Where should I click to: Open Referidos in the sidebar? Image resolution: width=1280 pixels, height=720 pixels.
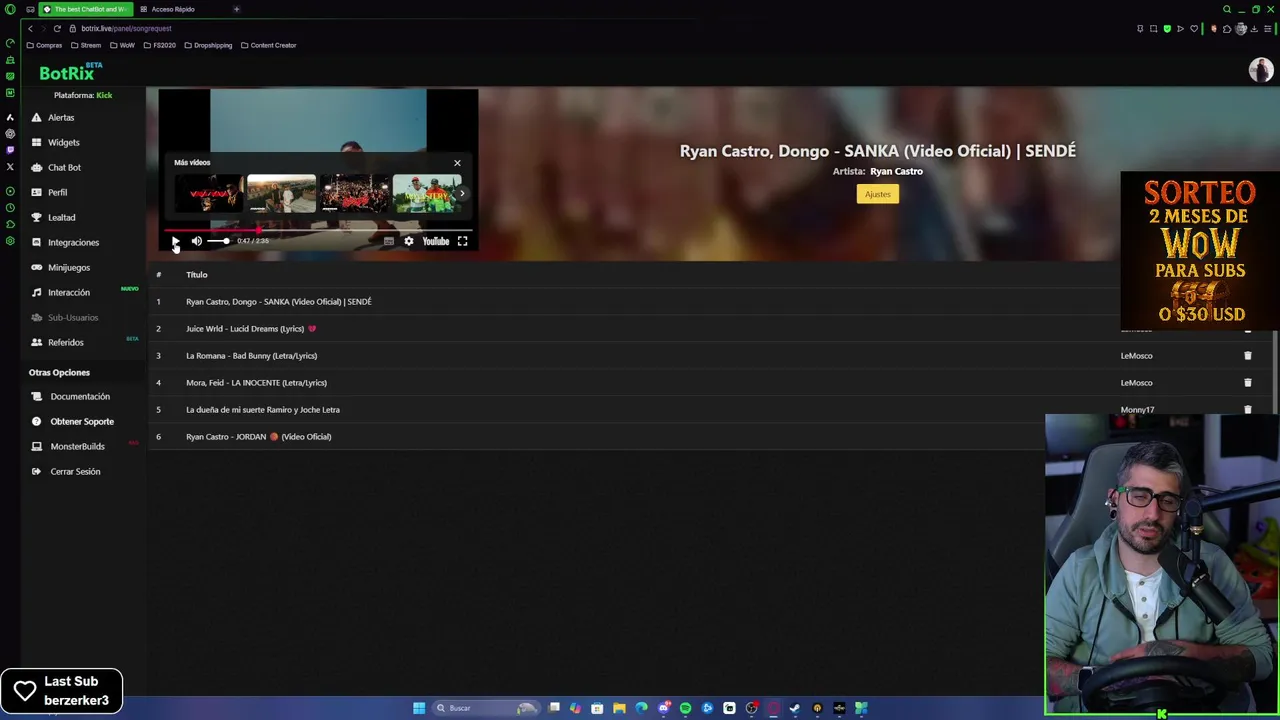coord(65,342)
